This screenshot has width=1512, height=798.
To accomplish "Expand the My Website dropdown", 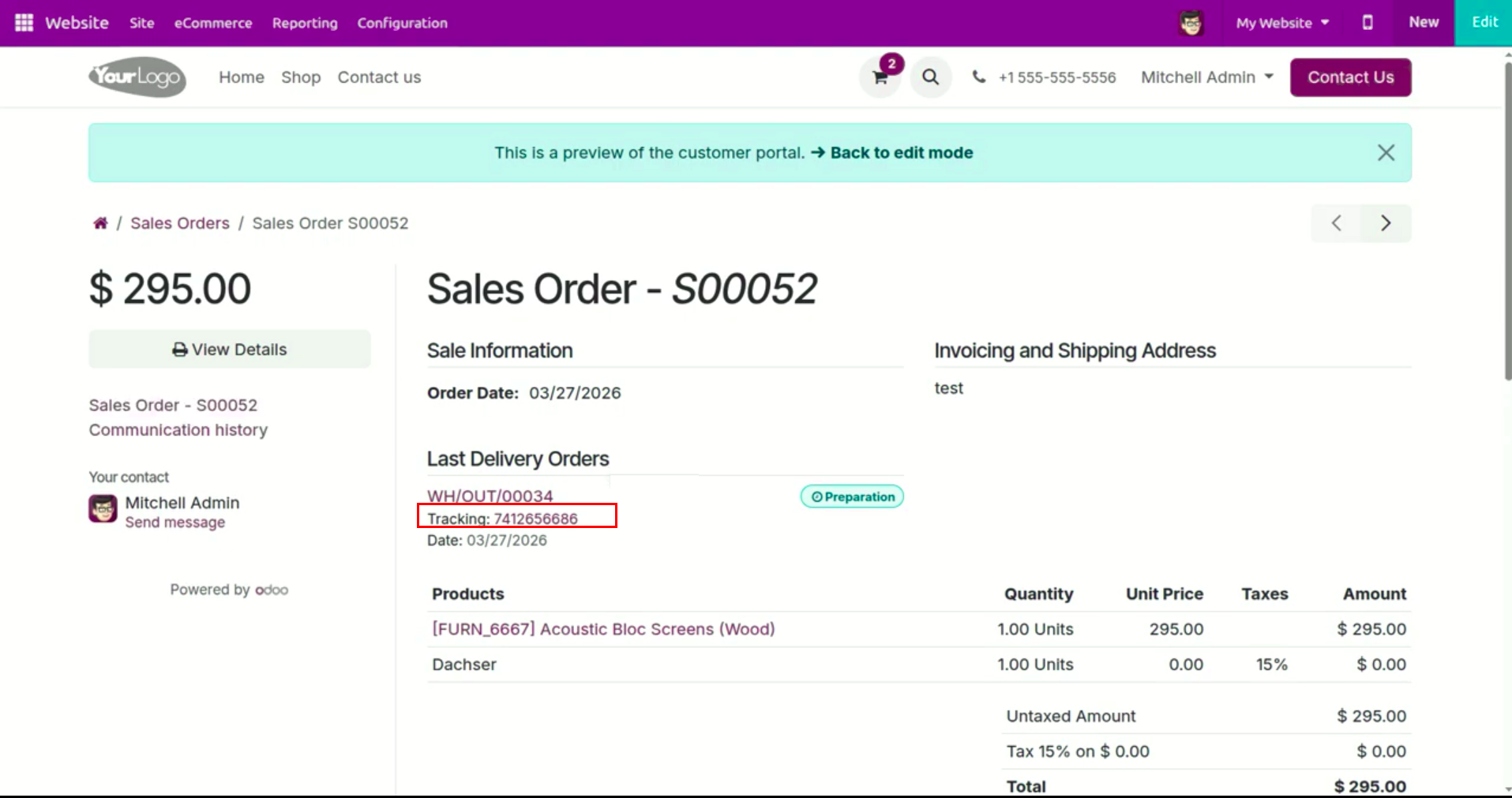I will (1282, 23).
